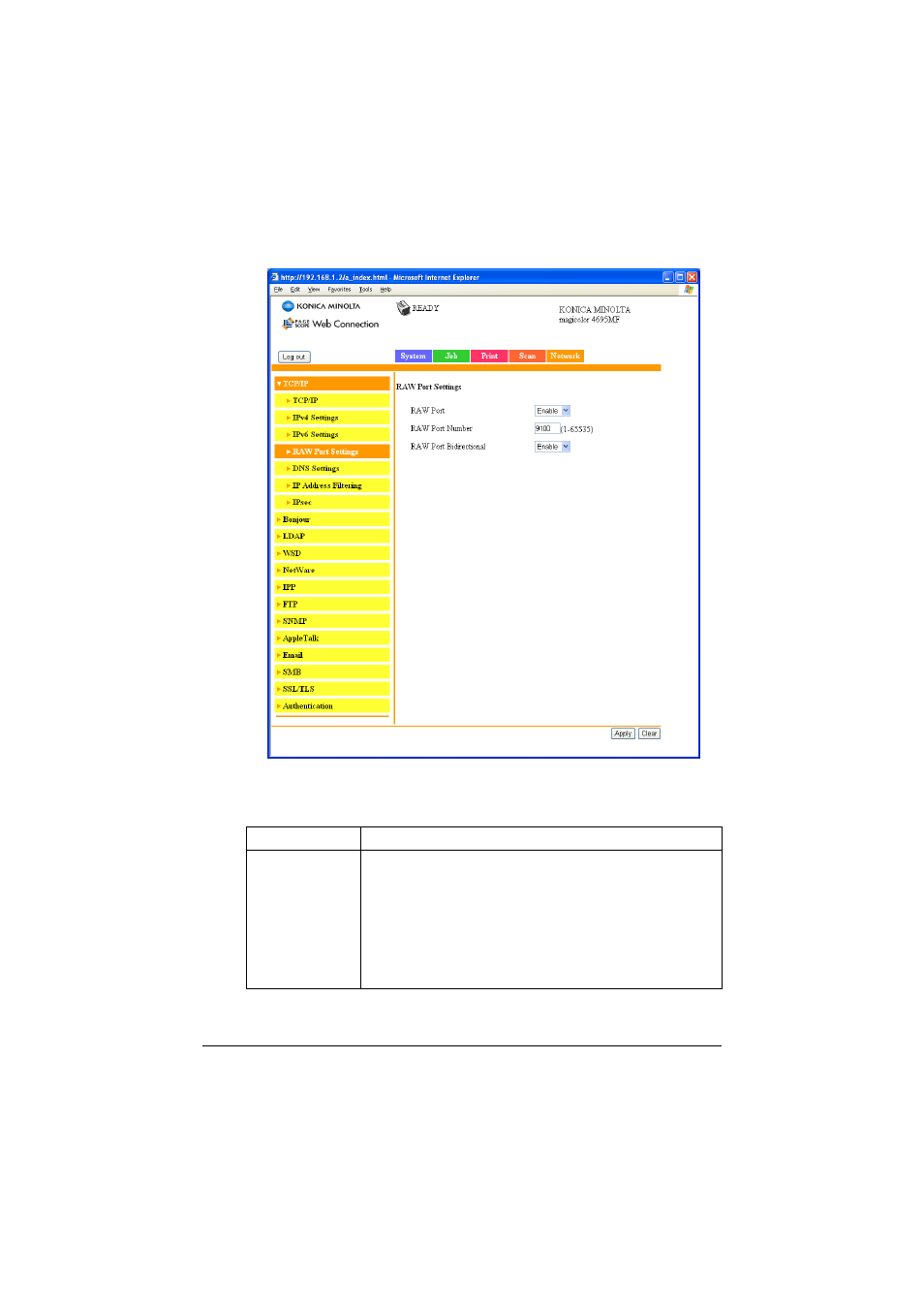Switch to the Print tab

click(x=489, y=356)
